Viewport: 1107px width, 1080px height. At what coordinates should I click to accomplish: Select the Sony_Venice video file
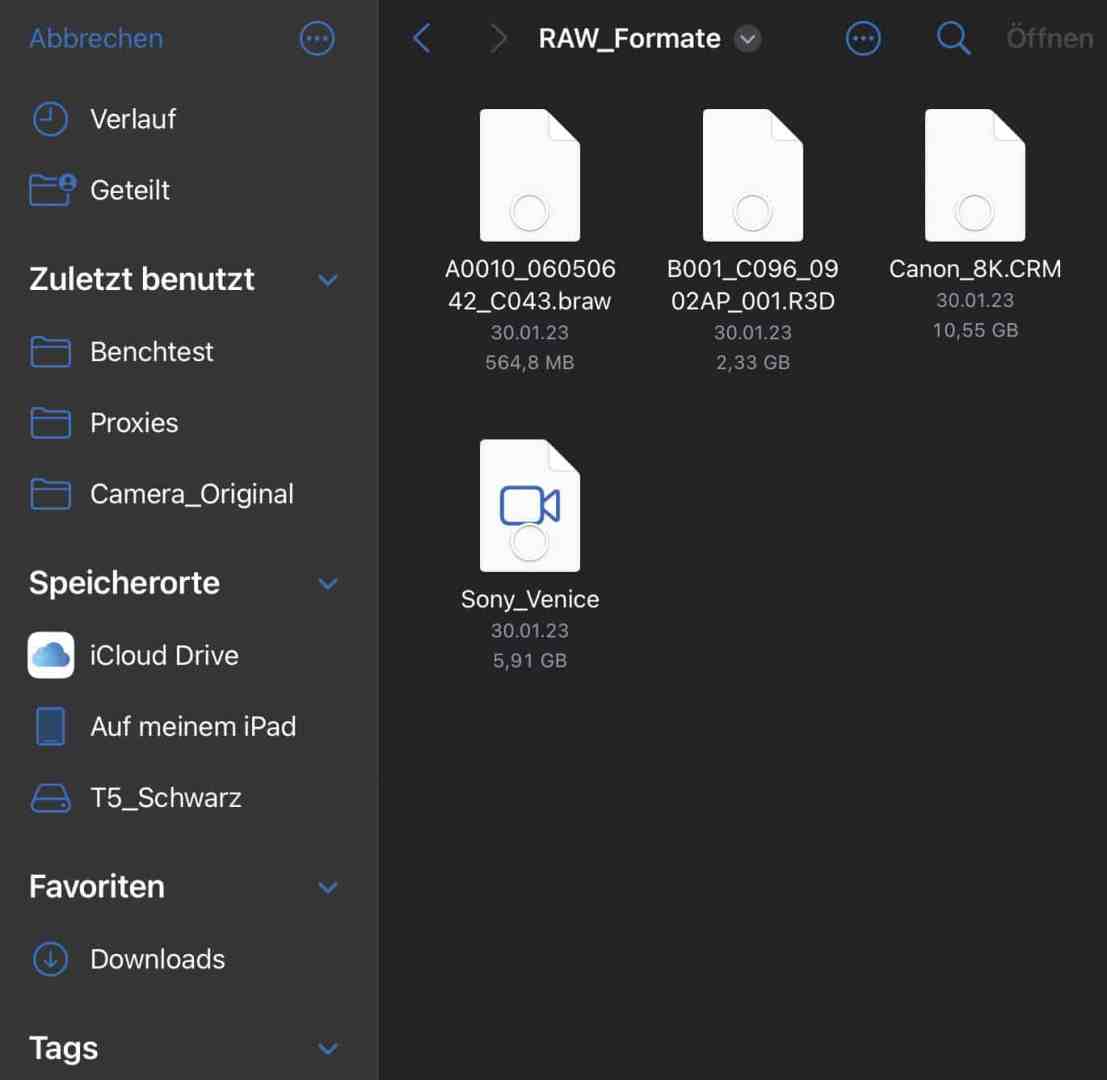point(529,505)
